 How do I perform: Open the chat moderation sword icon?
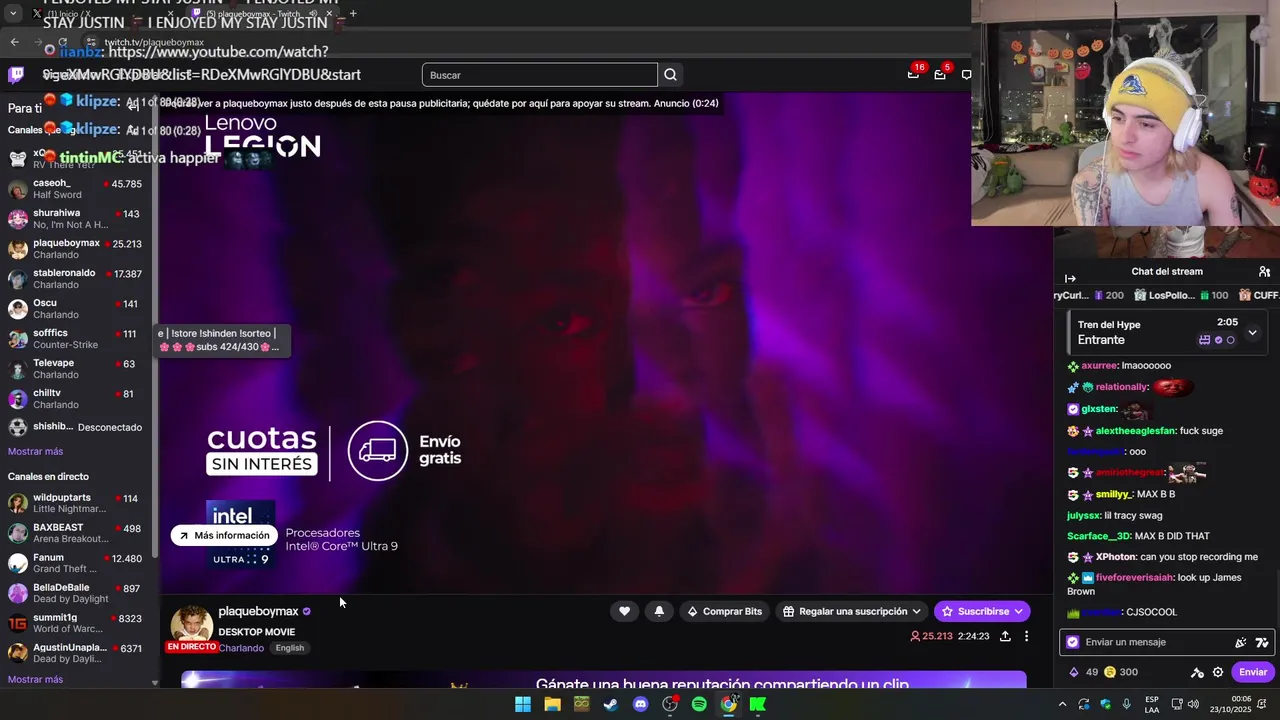click(1197, 672)
